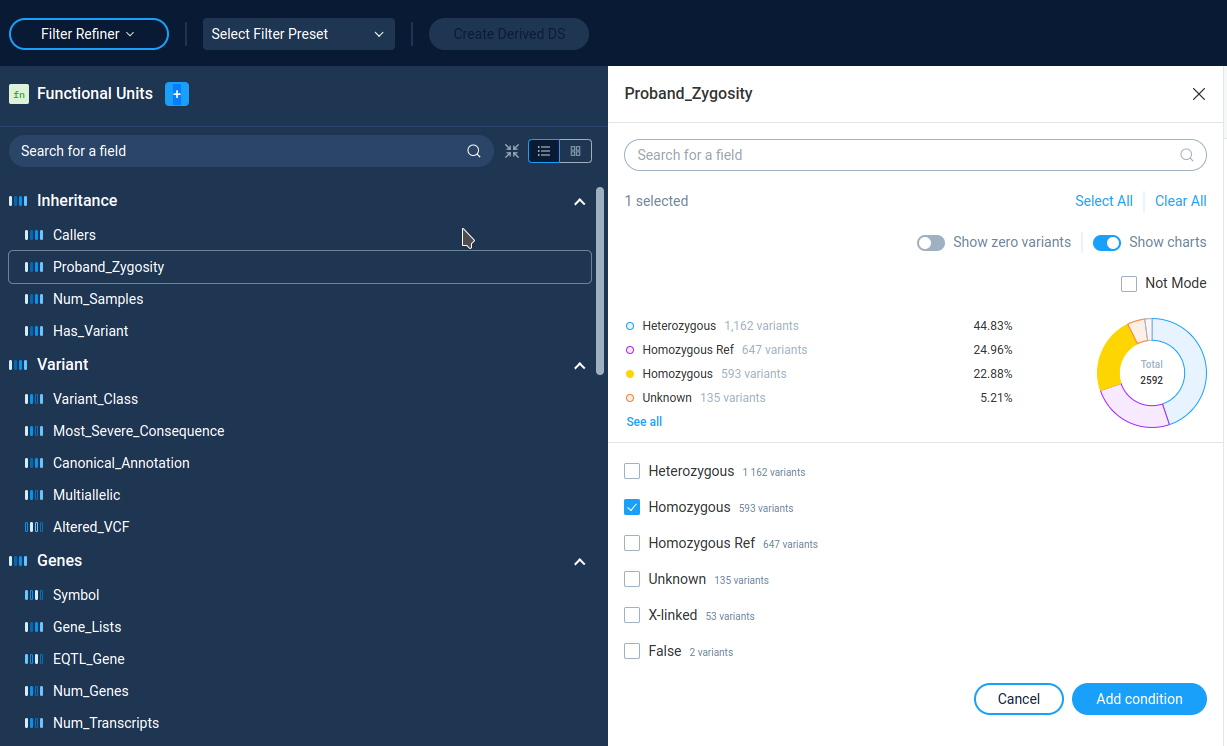Click the Cancel button
Screen dimensions: 1227x746
coord(1019,699)
